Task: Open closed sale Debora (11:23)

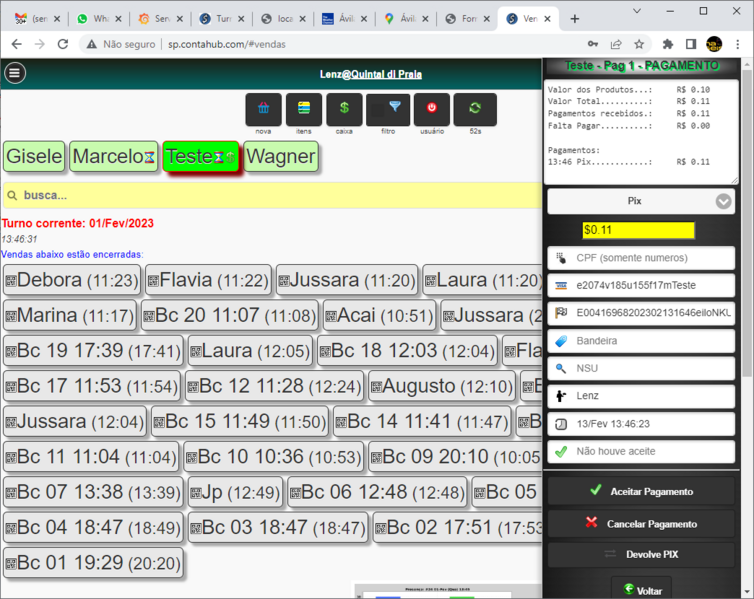Action: click(72, 280)
